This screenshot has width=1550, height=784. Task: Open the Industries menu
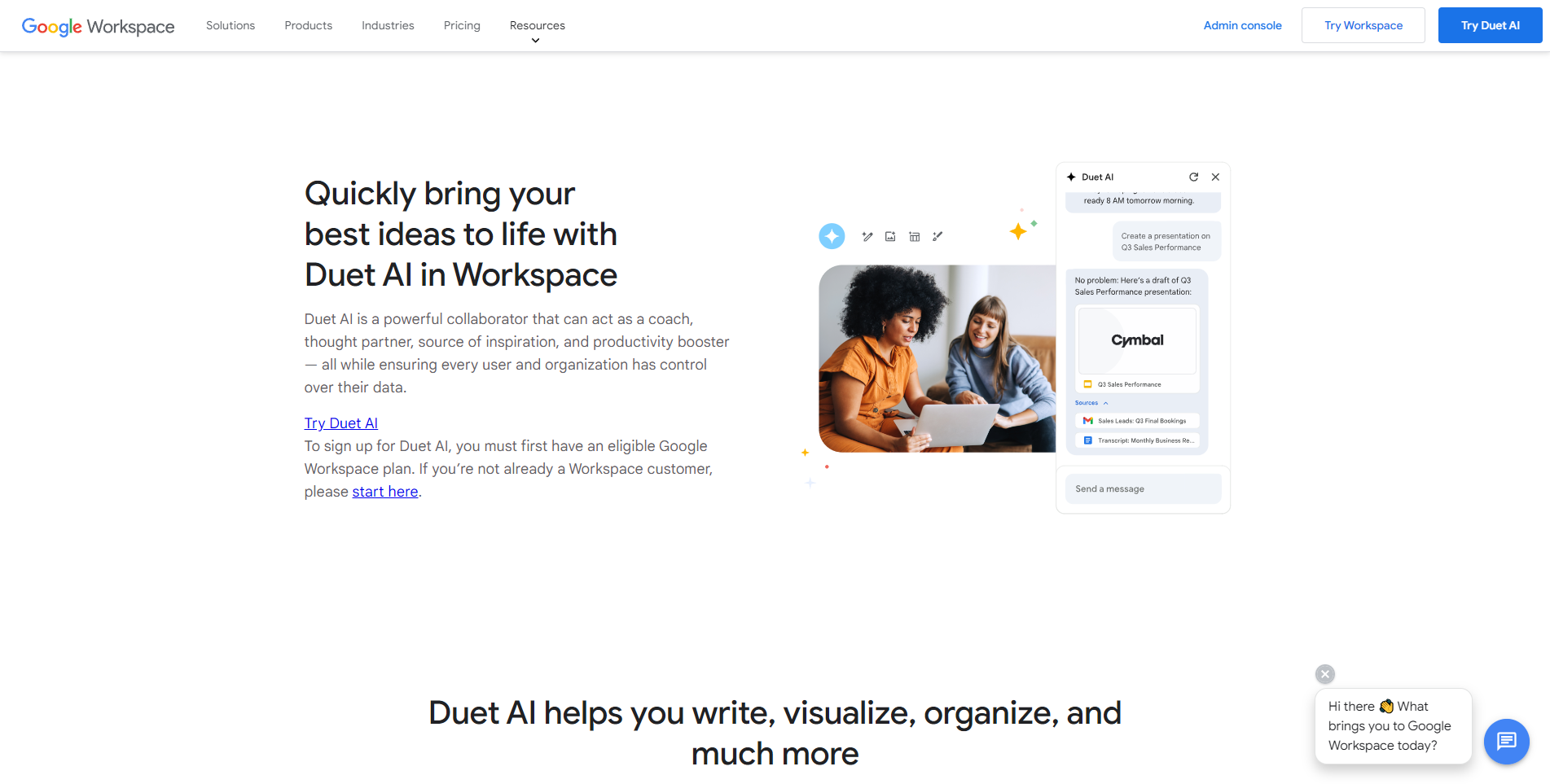pos(388,25)
